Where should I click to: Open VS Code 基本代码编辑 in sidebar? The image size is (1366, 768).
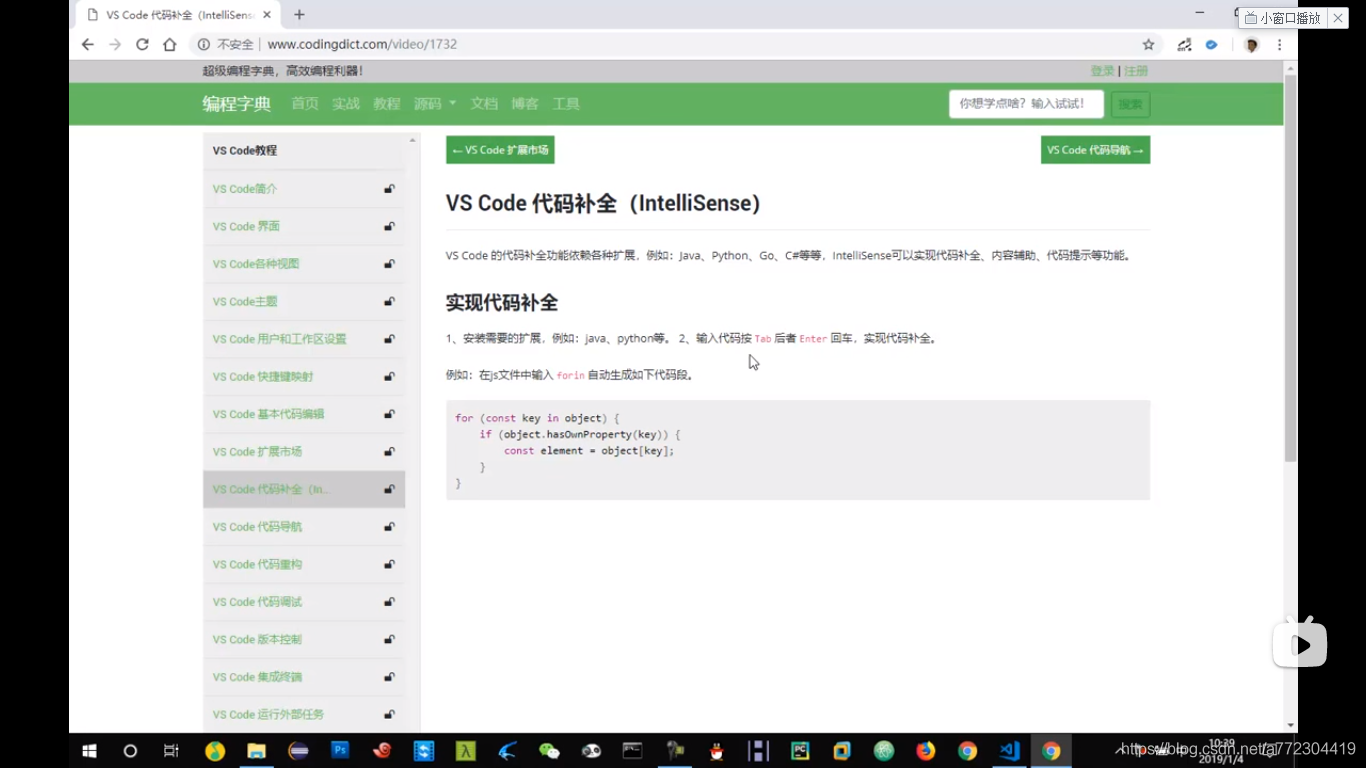pyautogui.click(x=304, y=414)
